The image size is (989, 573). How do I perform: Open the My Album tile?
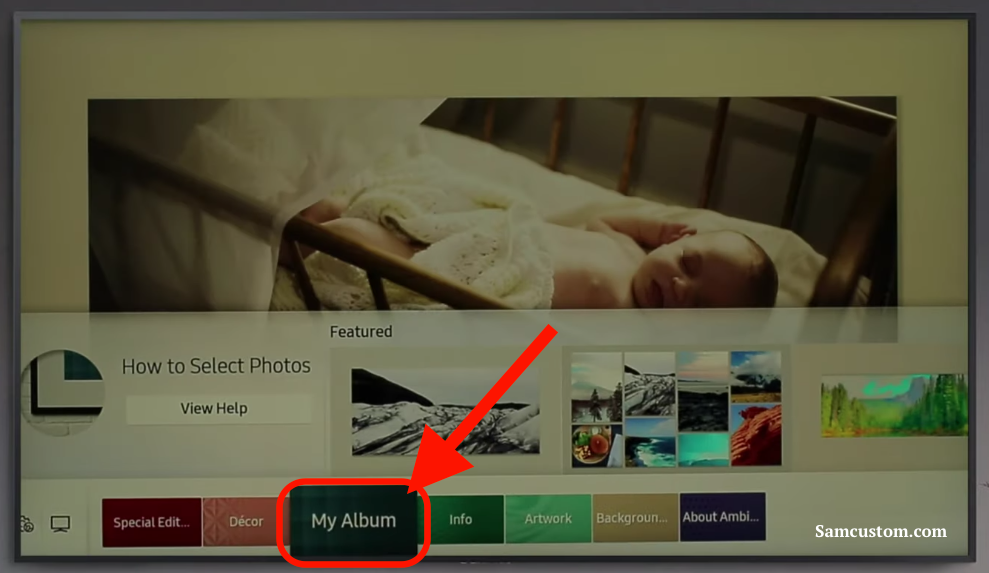click(x=354, y=521)
